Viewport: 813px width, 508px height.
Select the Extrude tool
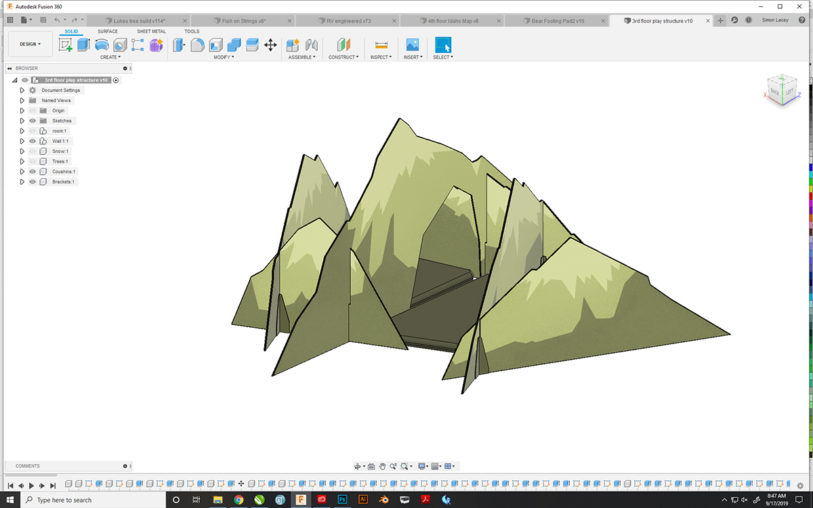(x=83, y=45)
